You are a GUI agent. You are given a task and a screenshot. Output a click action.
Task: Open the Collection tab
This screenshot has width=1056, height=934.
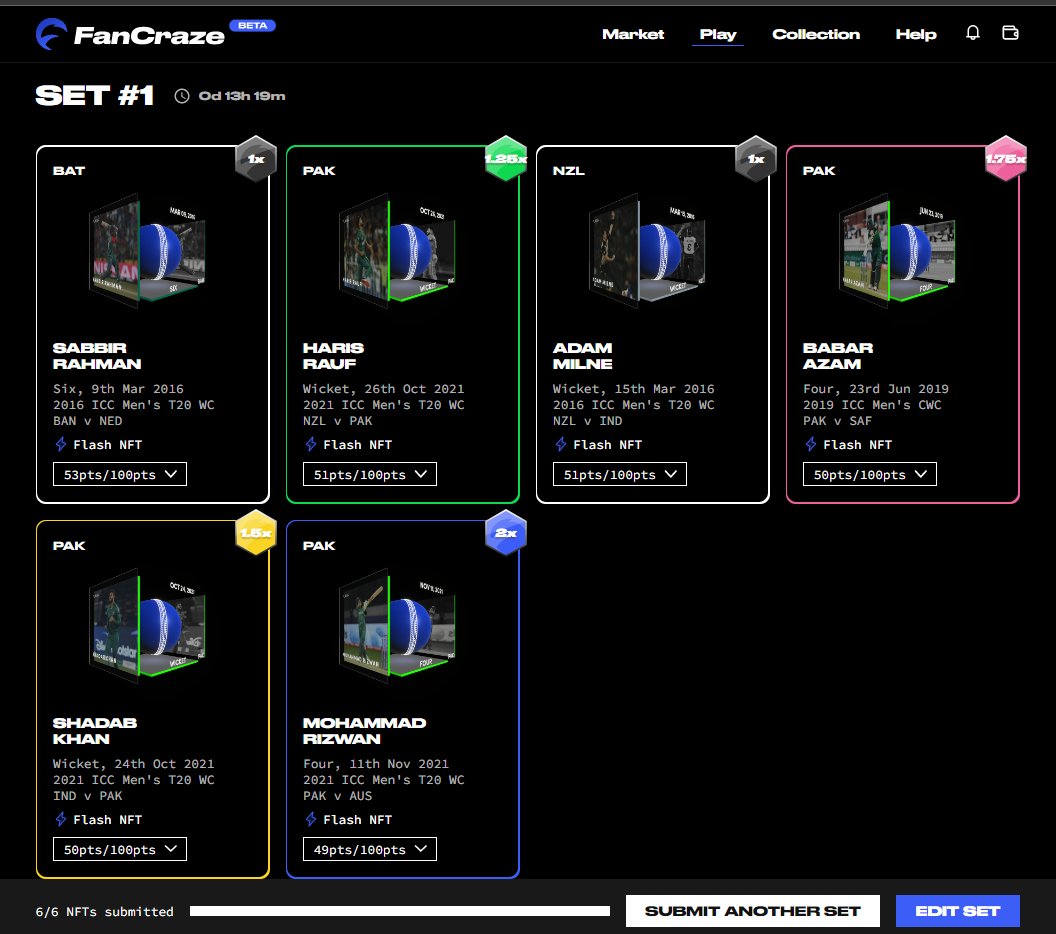[x=816, y=34]
